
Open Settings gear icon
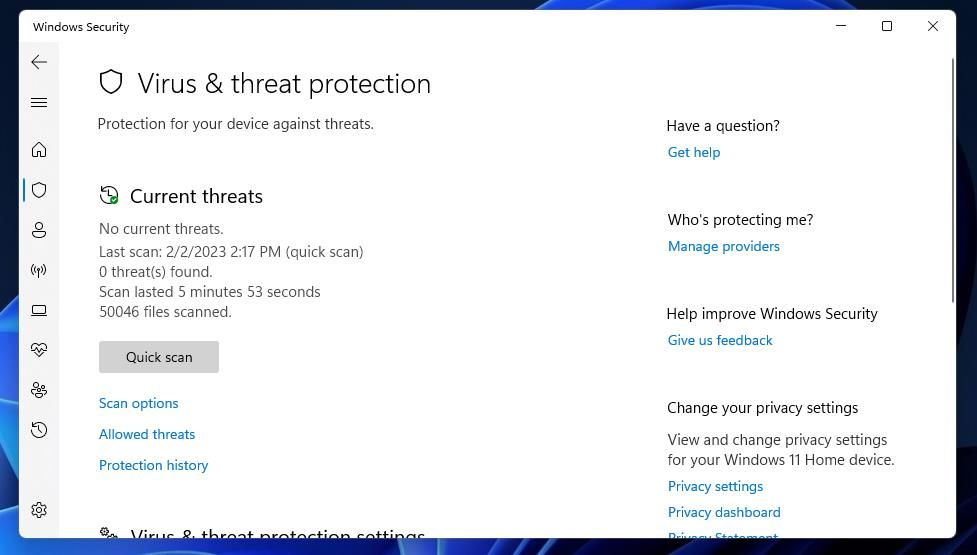[39, 510]
